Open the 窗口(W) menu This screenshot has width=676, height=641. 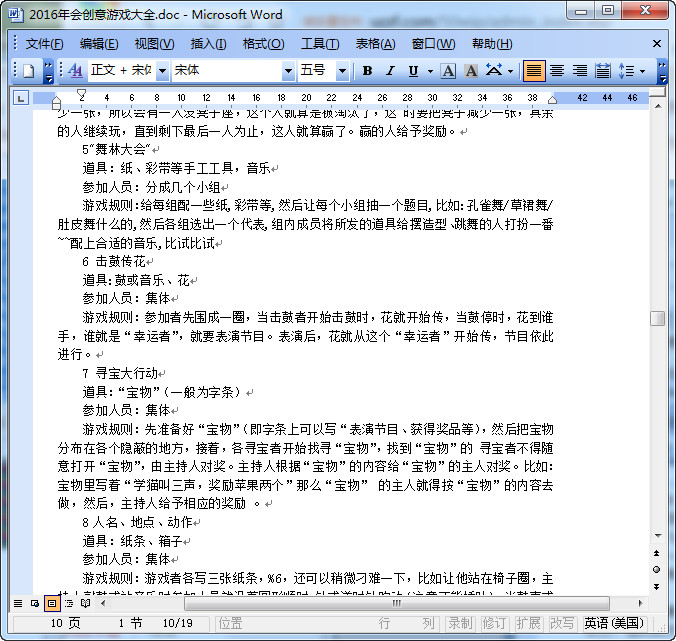click(x=433, y=44)
